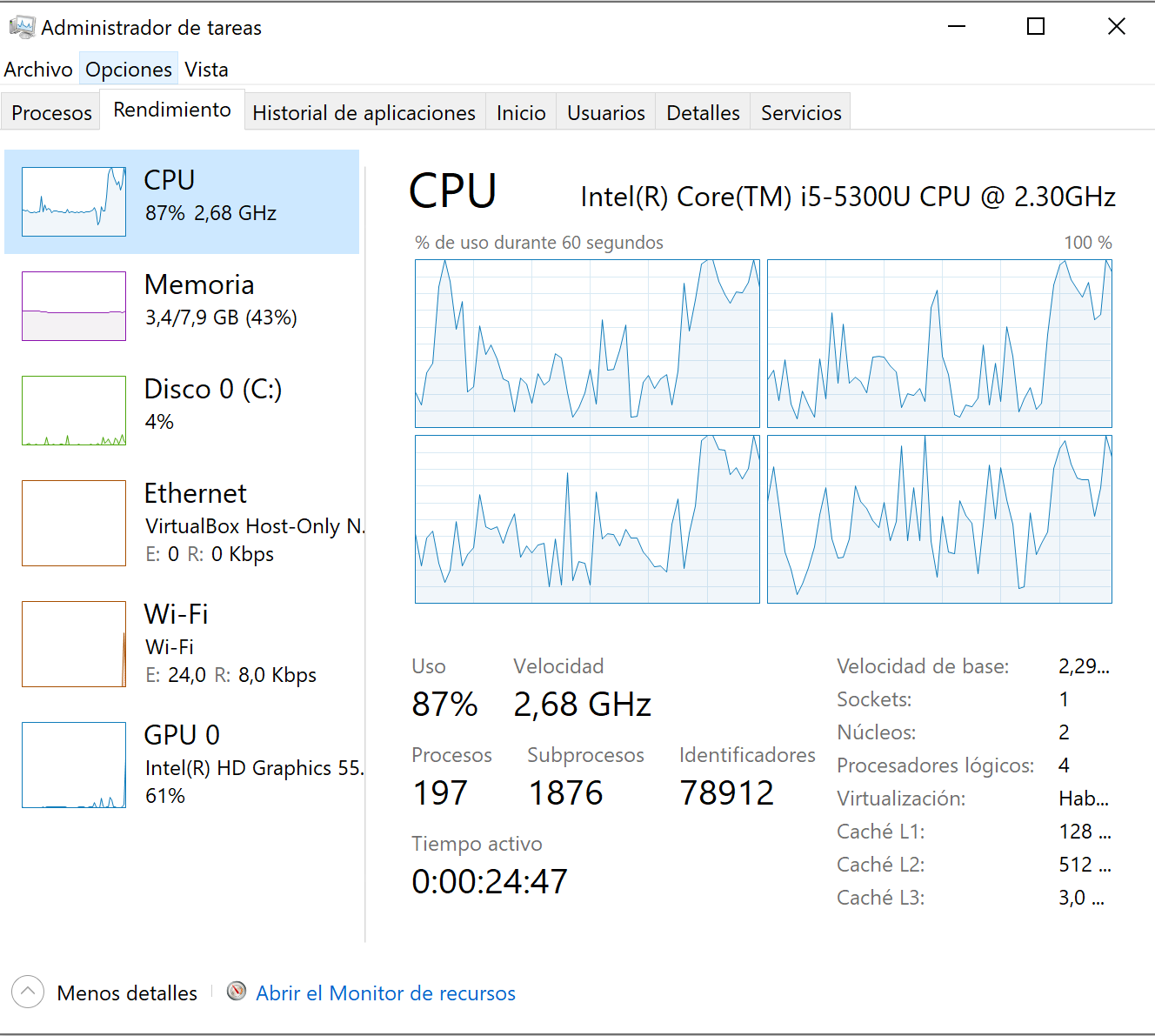Screen dimensions: 1155x1036
Task: Click the CPU mini graph thumbnail in sidebar
Action: click(74, 202)
